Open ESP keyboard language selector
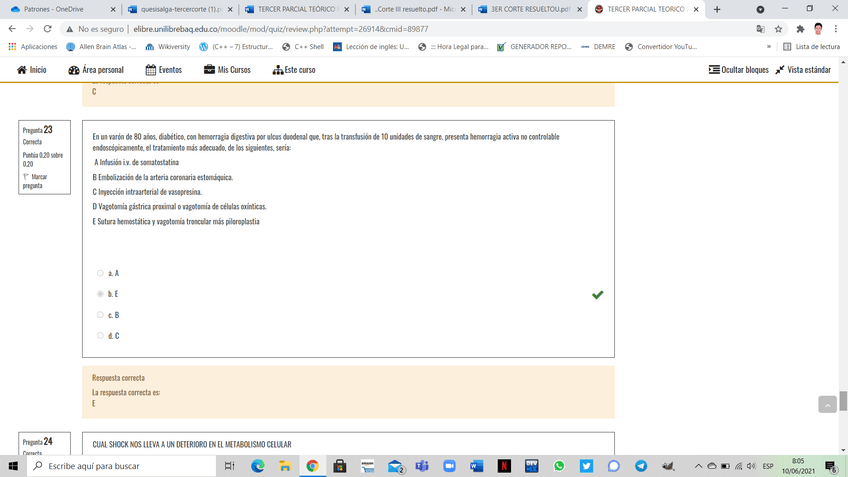Screen dimensions: 848x477 [x=768, y=466]
